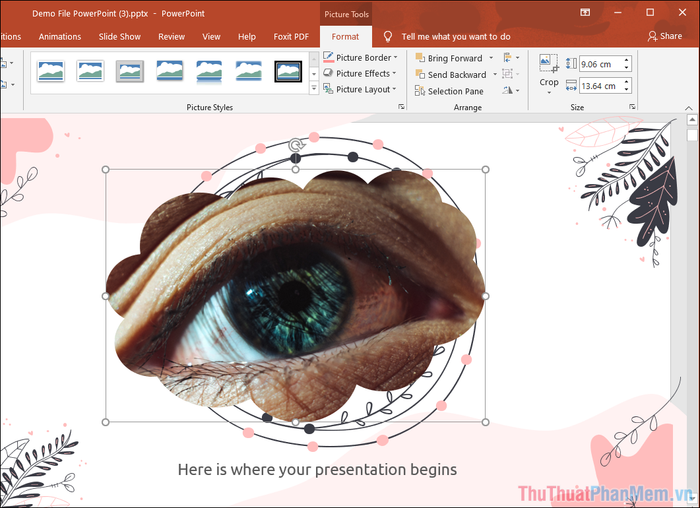Click top-left picture resize handle
This screenshot has width=700, height=508.
[106, 170]
